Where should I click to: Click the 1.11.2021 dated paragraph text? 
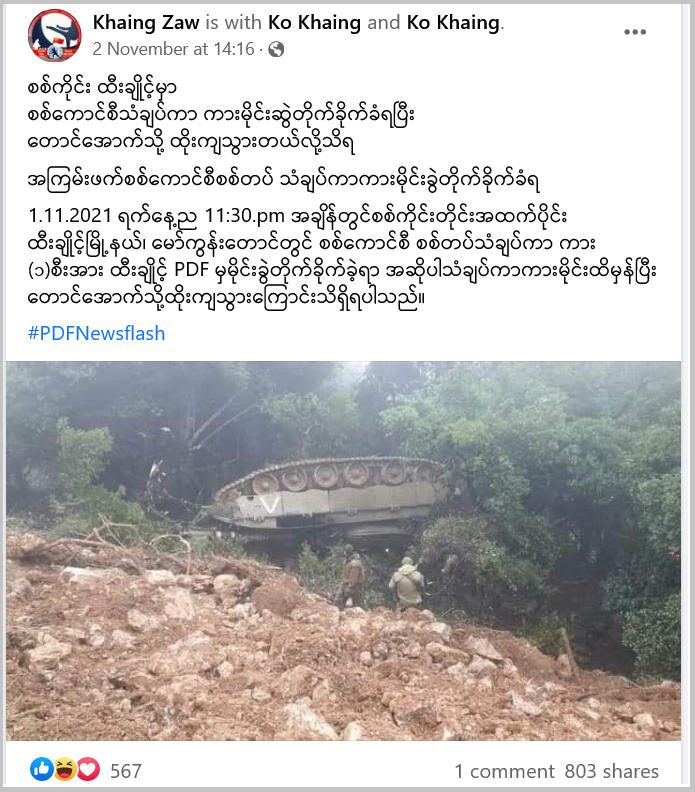coord(342,257)
